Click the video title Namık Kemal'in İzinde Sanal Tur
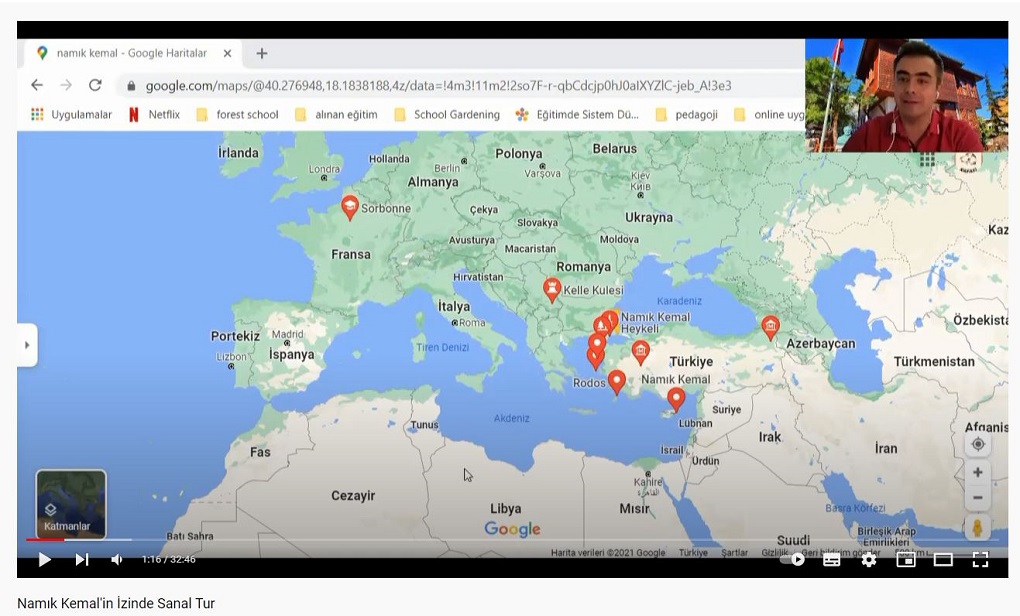This screenshot has width=1020, height=616. (116, 603)
